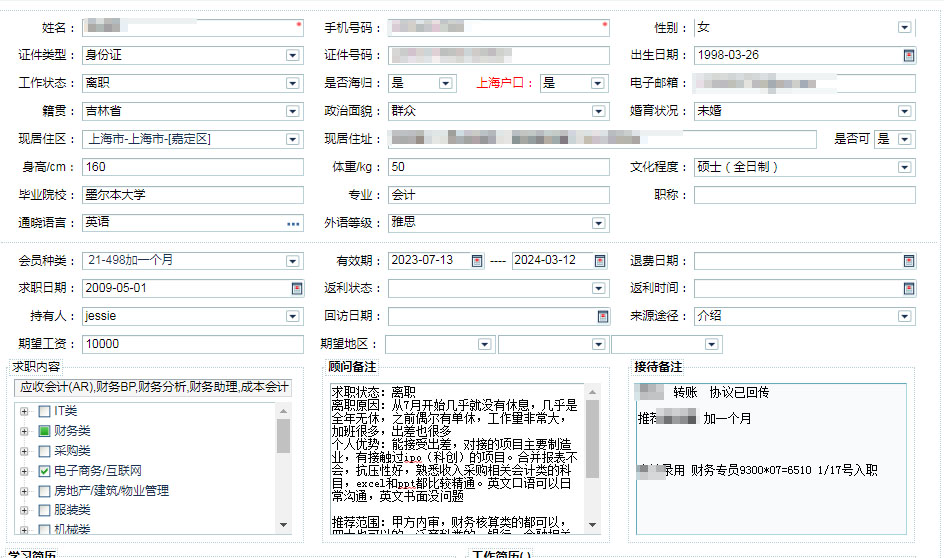
Task: Click the 期望工资 field with 10000
Action: (193, 344)
